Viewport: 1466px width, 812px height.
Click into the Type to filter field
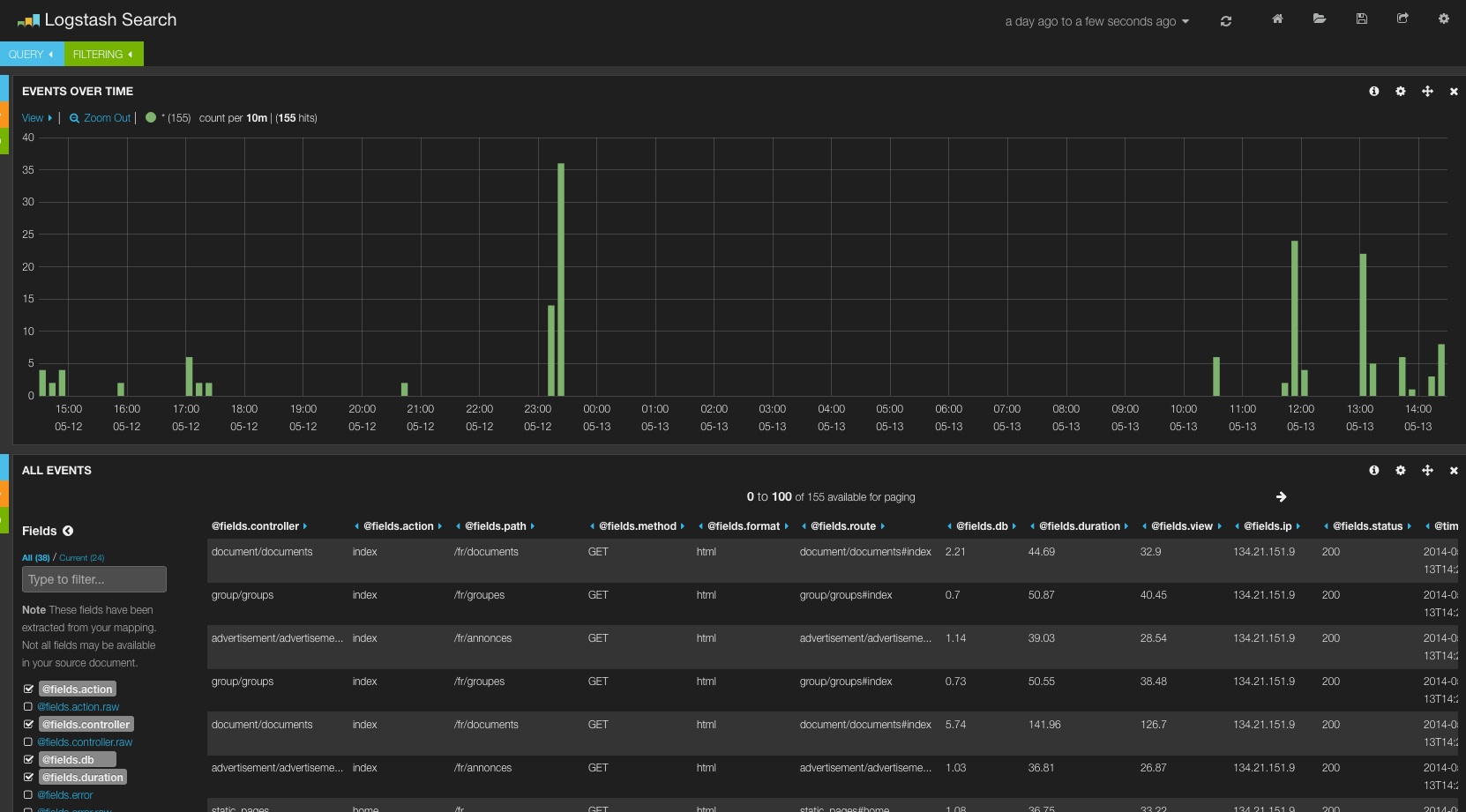[94, 579]
